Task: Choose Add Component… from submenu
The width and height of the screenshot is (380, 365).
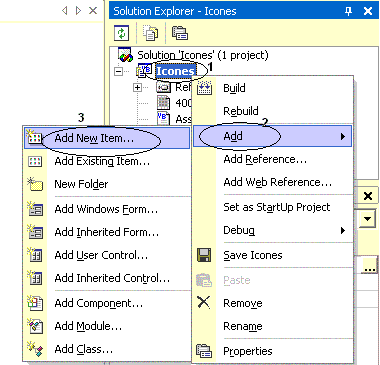Action: pyautogui.click(x=107, y=303)
